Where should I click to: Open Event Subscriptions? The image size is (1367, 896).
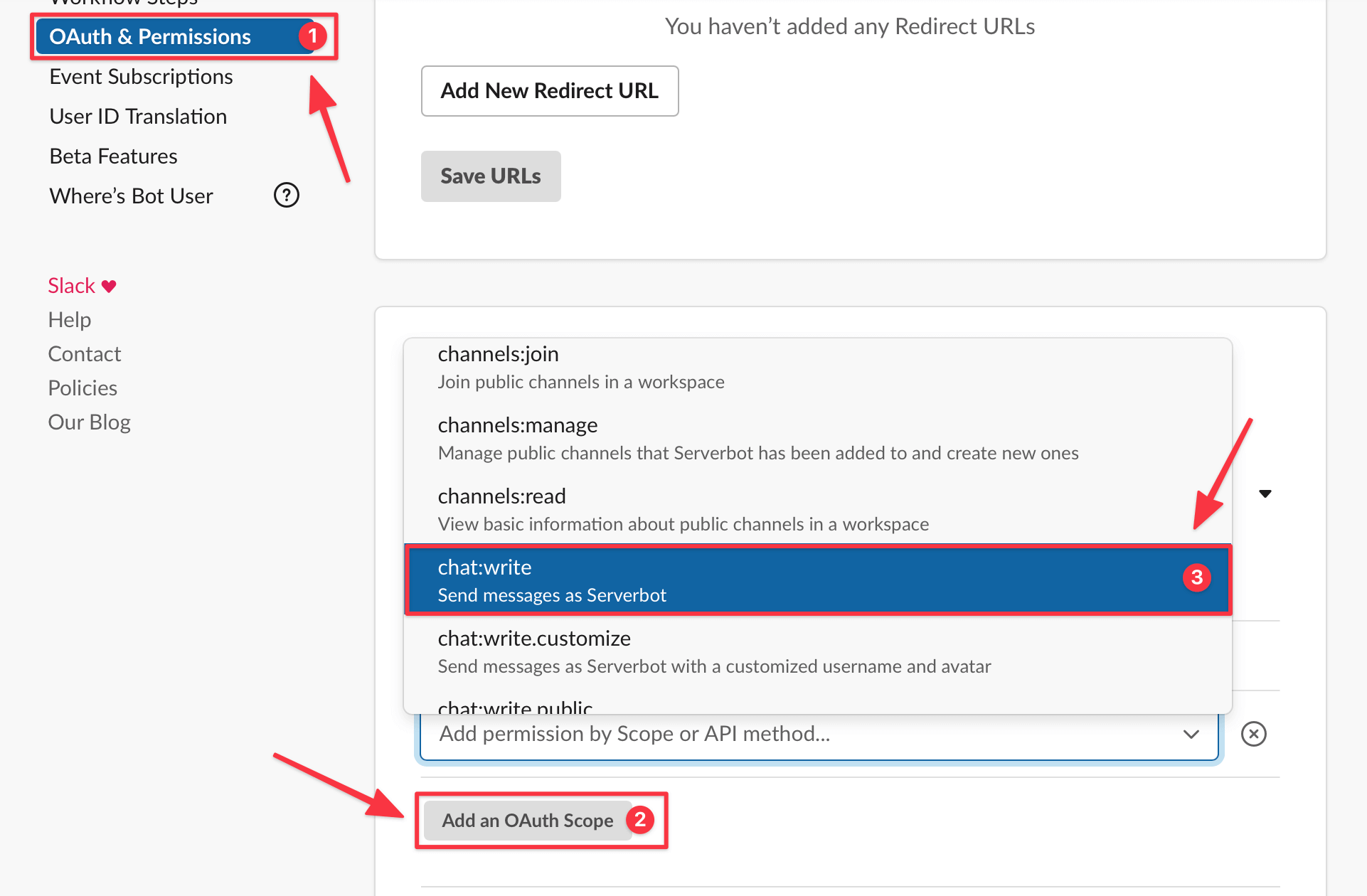pyautogui.click(x=141, y=76)
